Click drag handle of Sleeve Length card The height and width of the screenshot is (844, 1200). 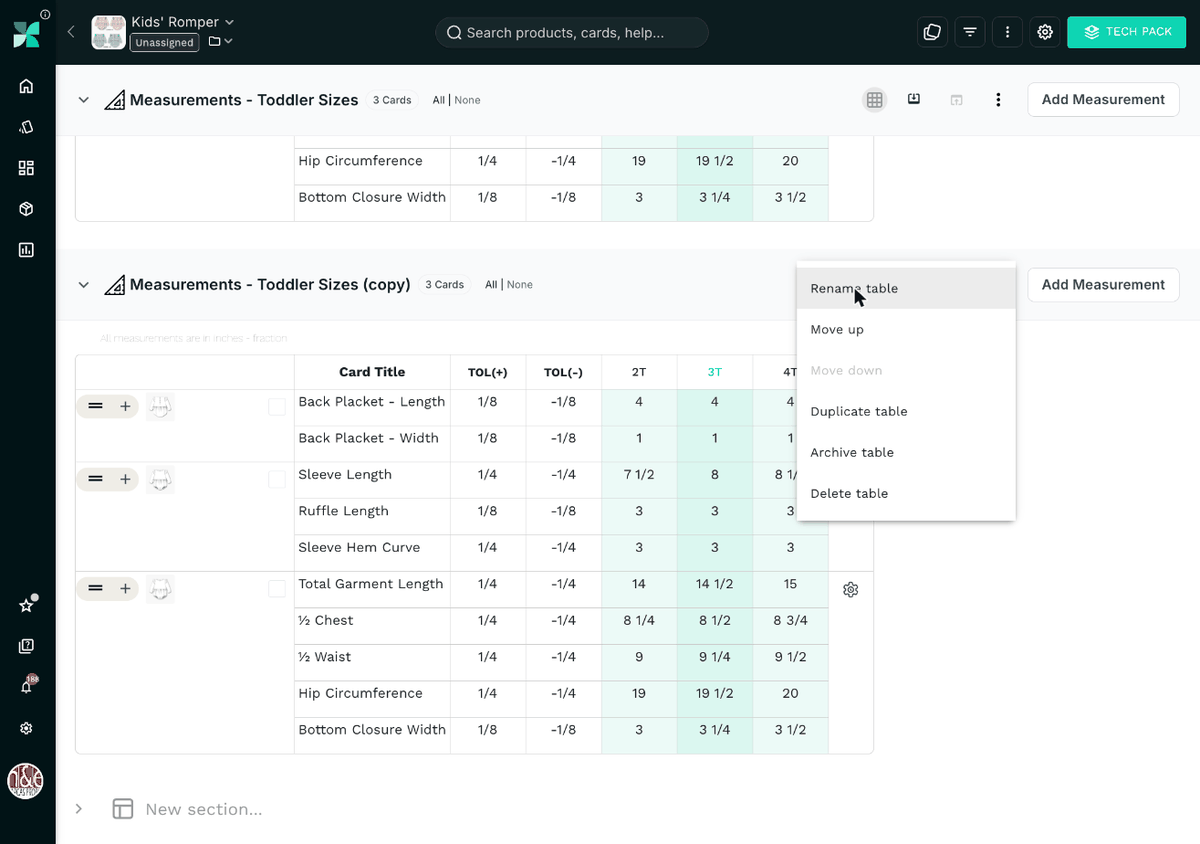(x=95, y=480)
